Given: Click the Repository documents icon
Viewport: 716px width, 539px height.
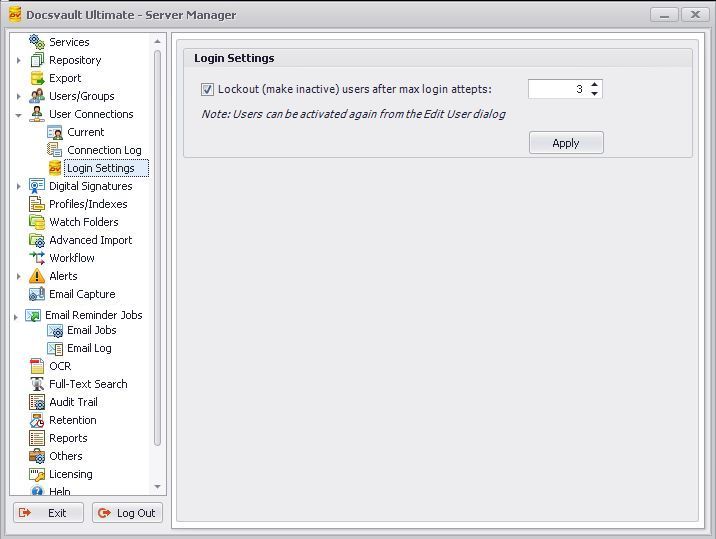Looking at the screenshot, I should pos(37,60).
